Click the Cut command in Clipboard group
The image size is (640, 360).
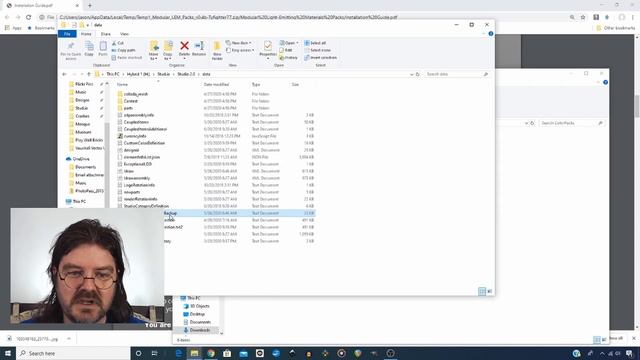tap(118, 43)
